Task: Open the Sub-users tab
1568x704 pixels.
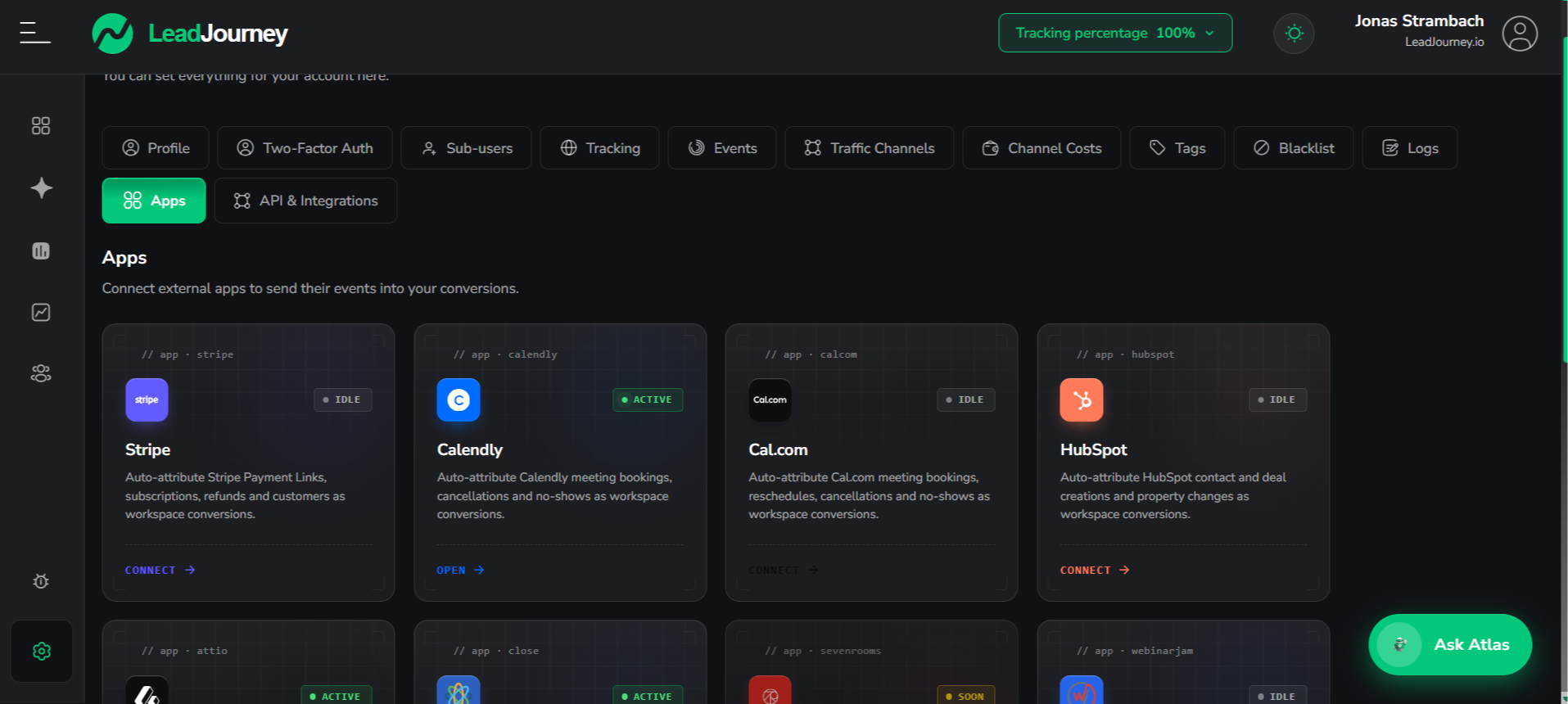Action: pyautogui.click(x=466, y=148)
